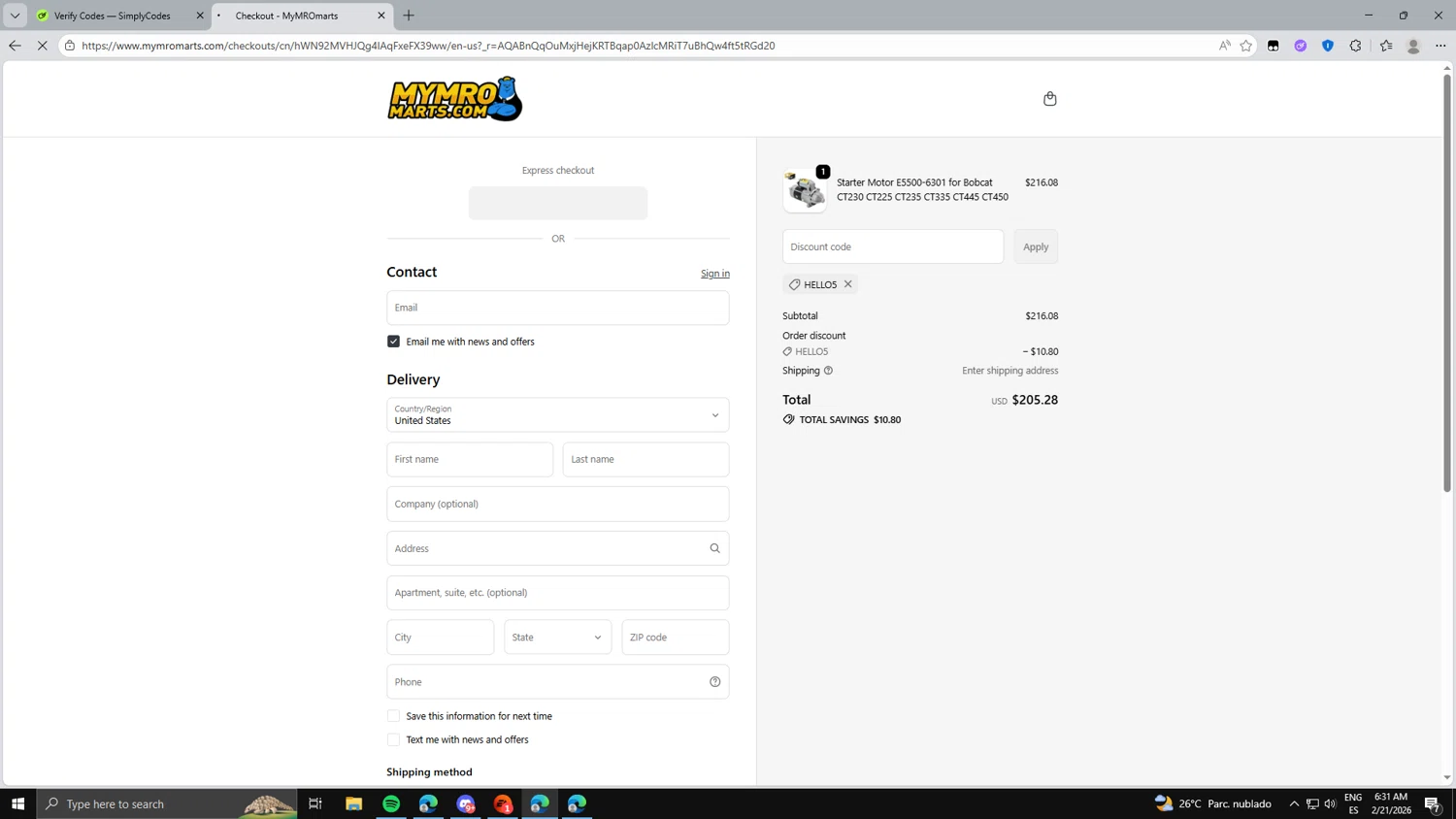The height and width of the screenshot is (819, 1456).
Task: Check Text me with news and offers
Action: tap(393, 739)
